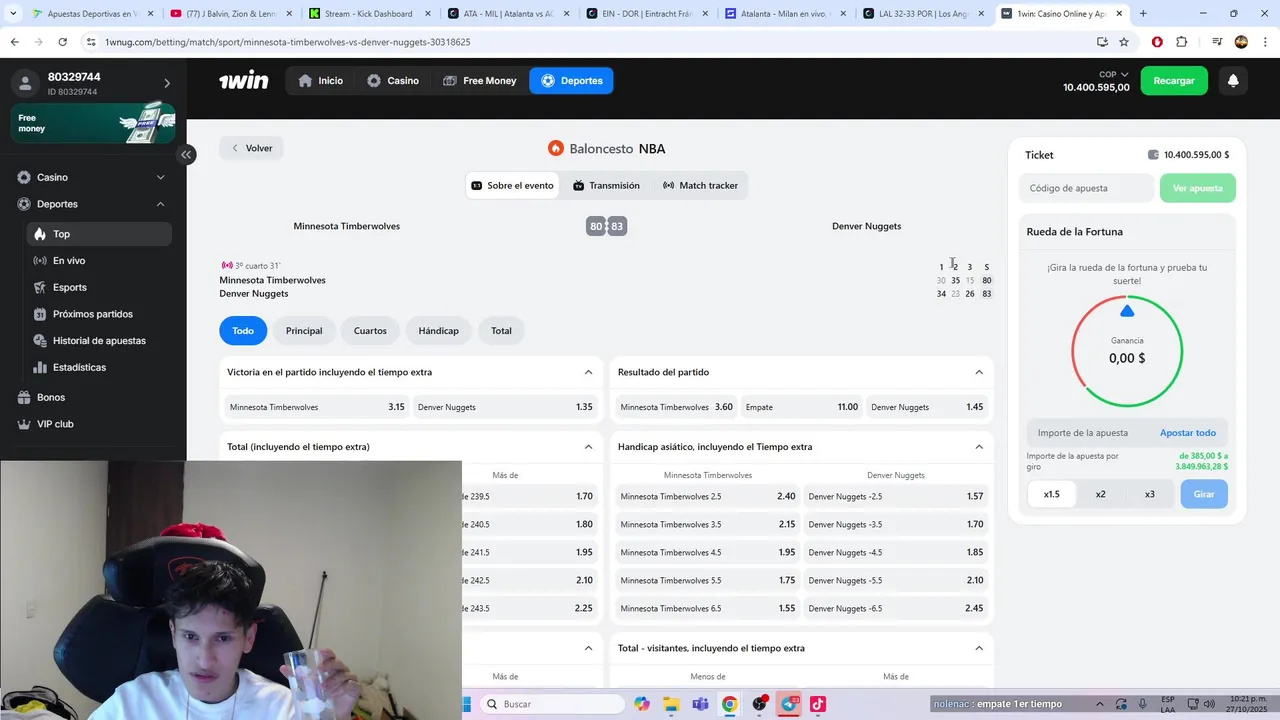Viewport: 1280px width, 720px height.
Task: Reload the page in Chrome
Action: coord(62,42)
